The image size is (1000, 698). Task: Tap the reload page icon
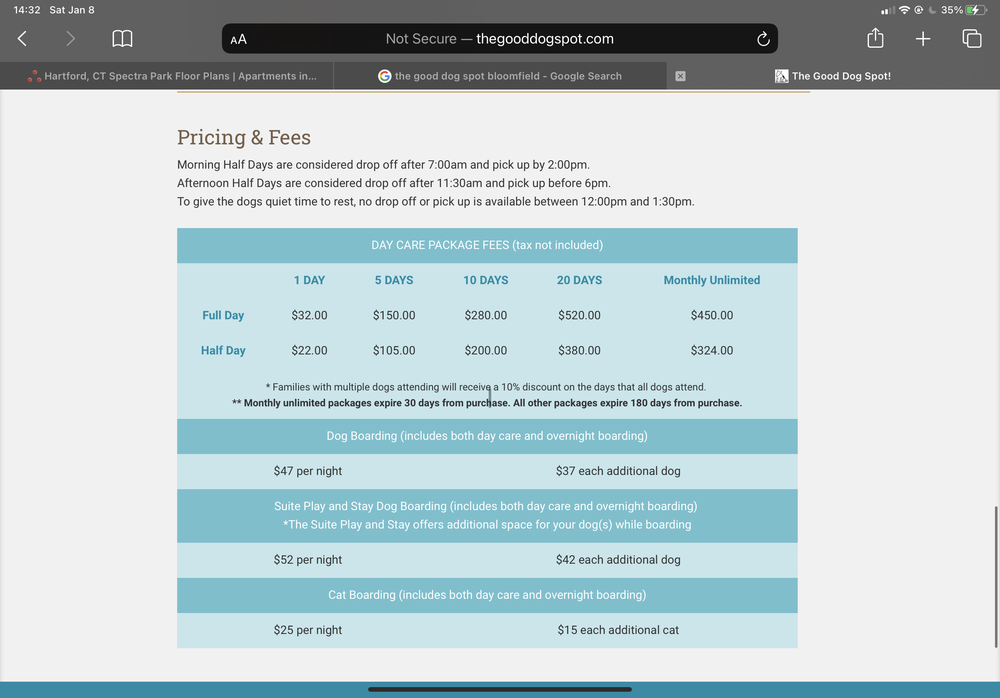[x=763, y=39]
